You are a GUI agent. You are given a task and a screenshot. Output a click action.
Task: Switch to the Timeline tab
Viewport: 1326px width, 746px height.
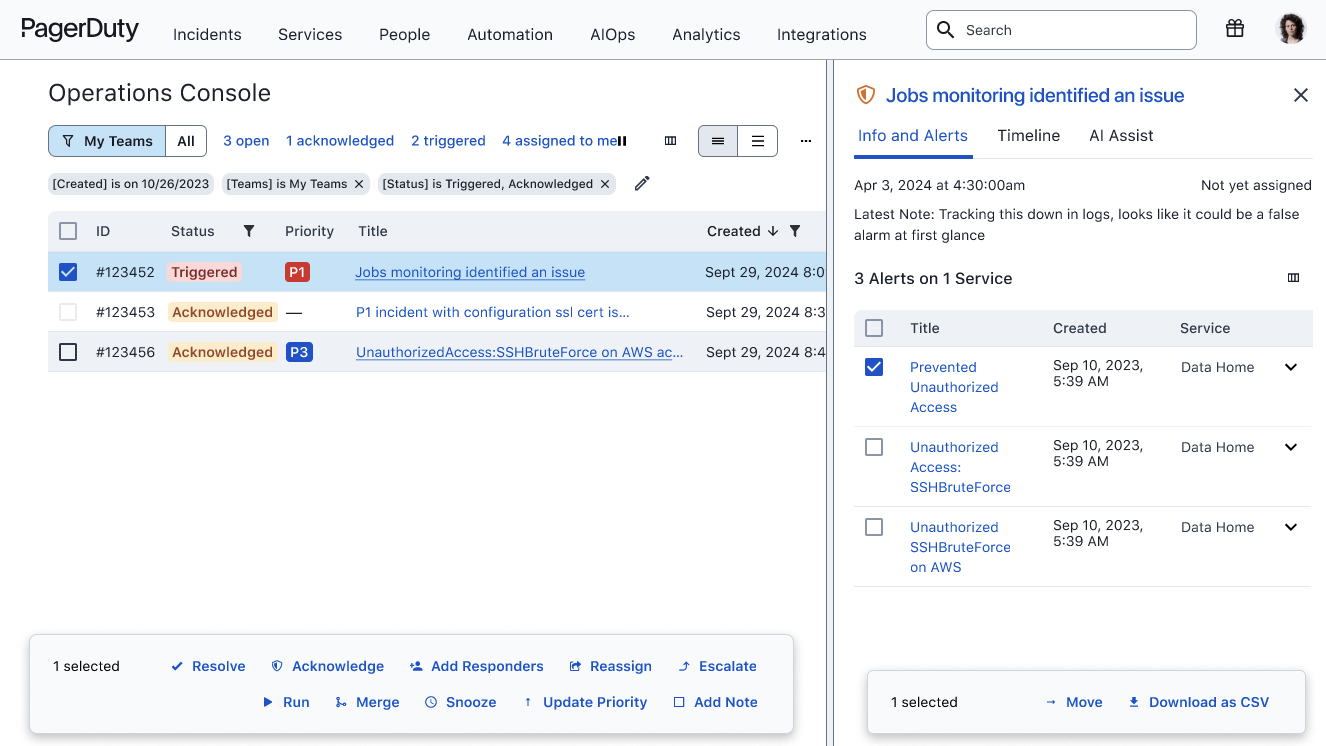(1028, 136)
